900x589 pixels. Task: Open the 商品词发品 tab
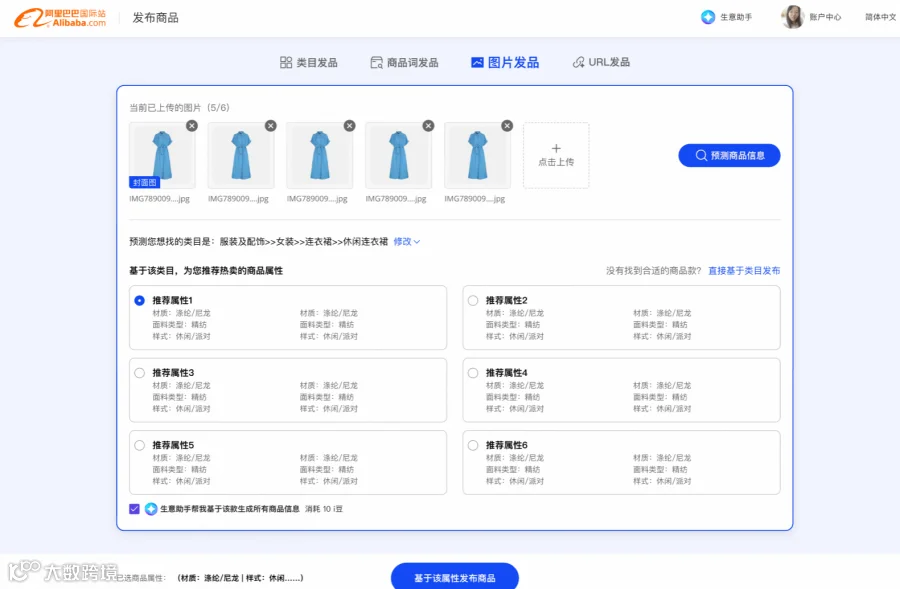tap(405, 63)
